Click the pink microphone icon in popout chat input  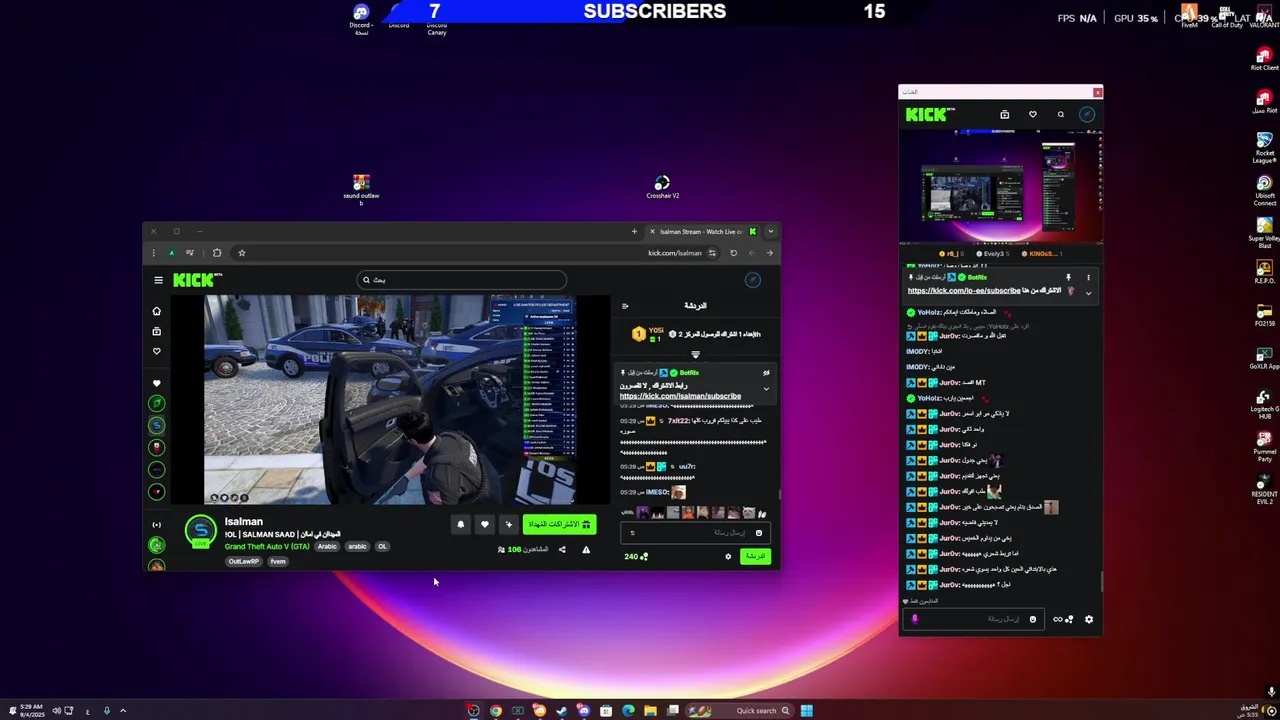(914, 619)
